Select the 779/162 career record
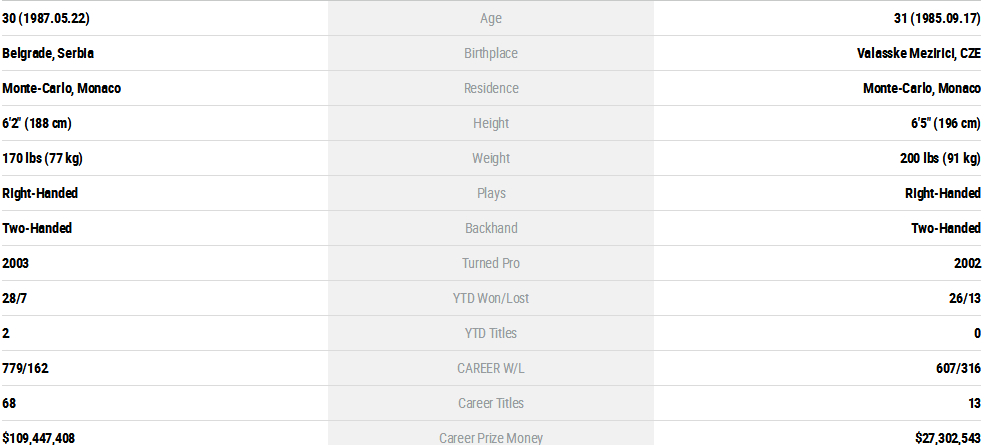 click(x=25, y=368)
